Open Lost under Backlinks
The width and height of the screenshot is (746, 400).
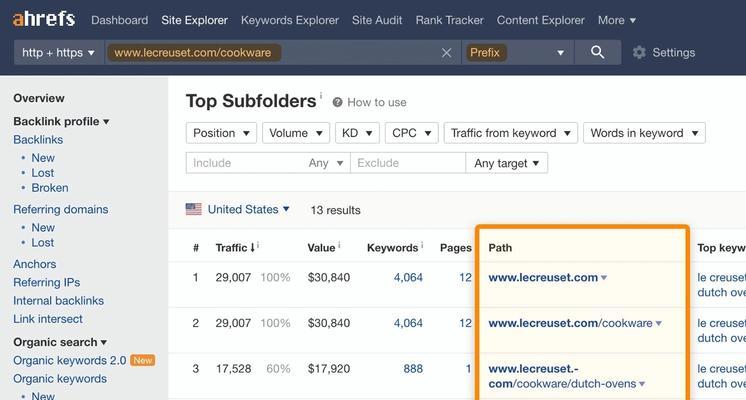[x=42, y=173]
